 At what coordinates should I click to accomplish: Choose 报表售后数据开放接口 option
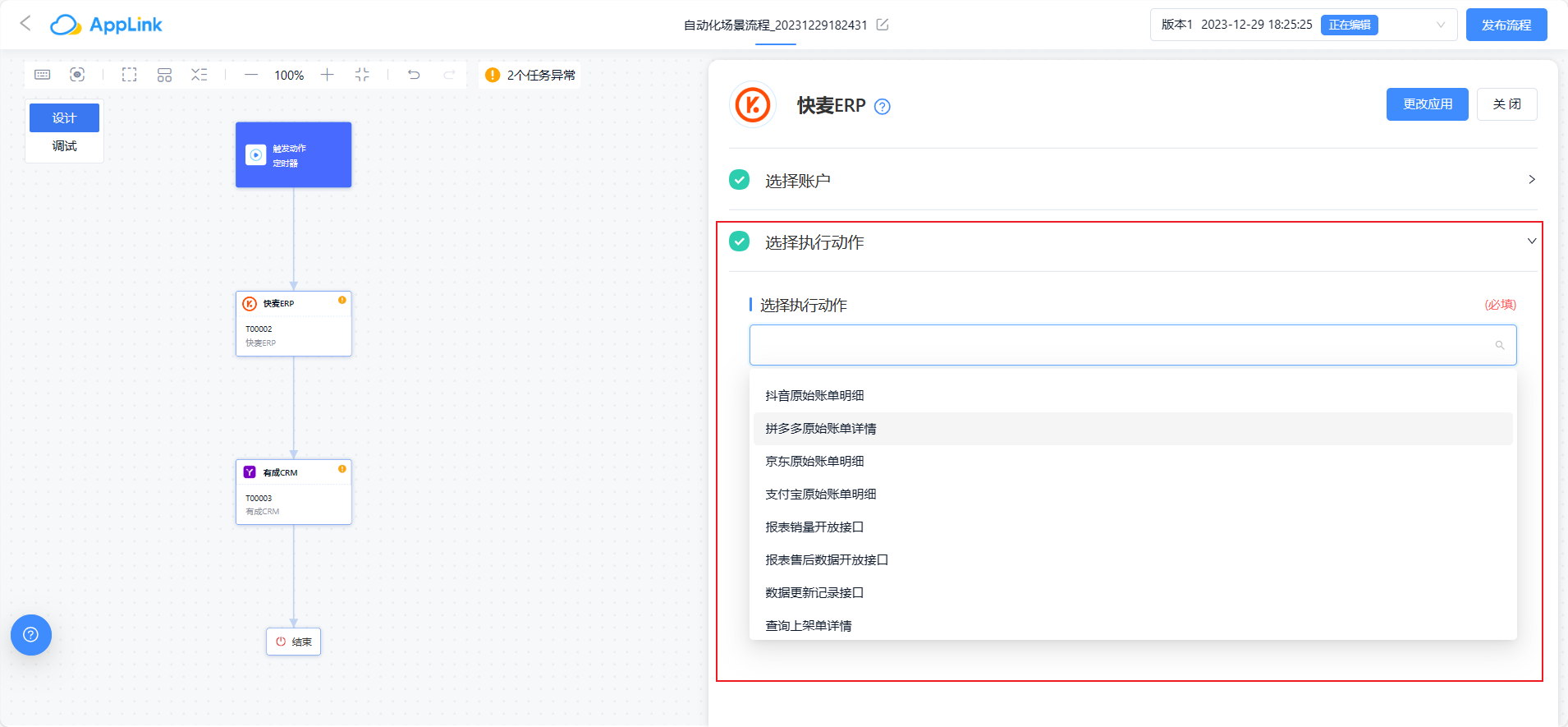(x=1133, y=560)
